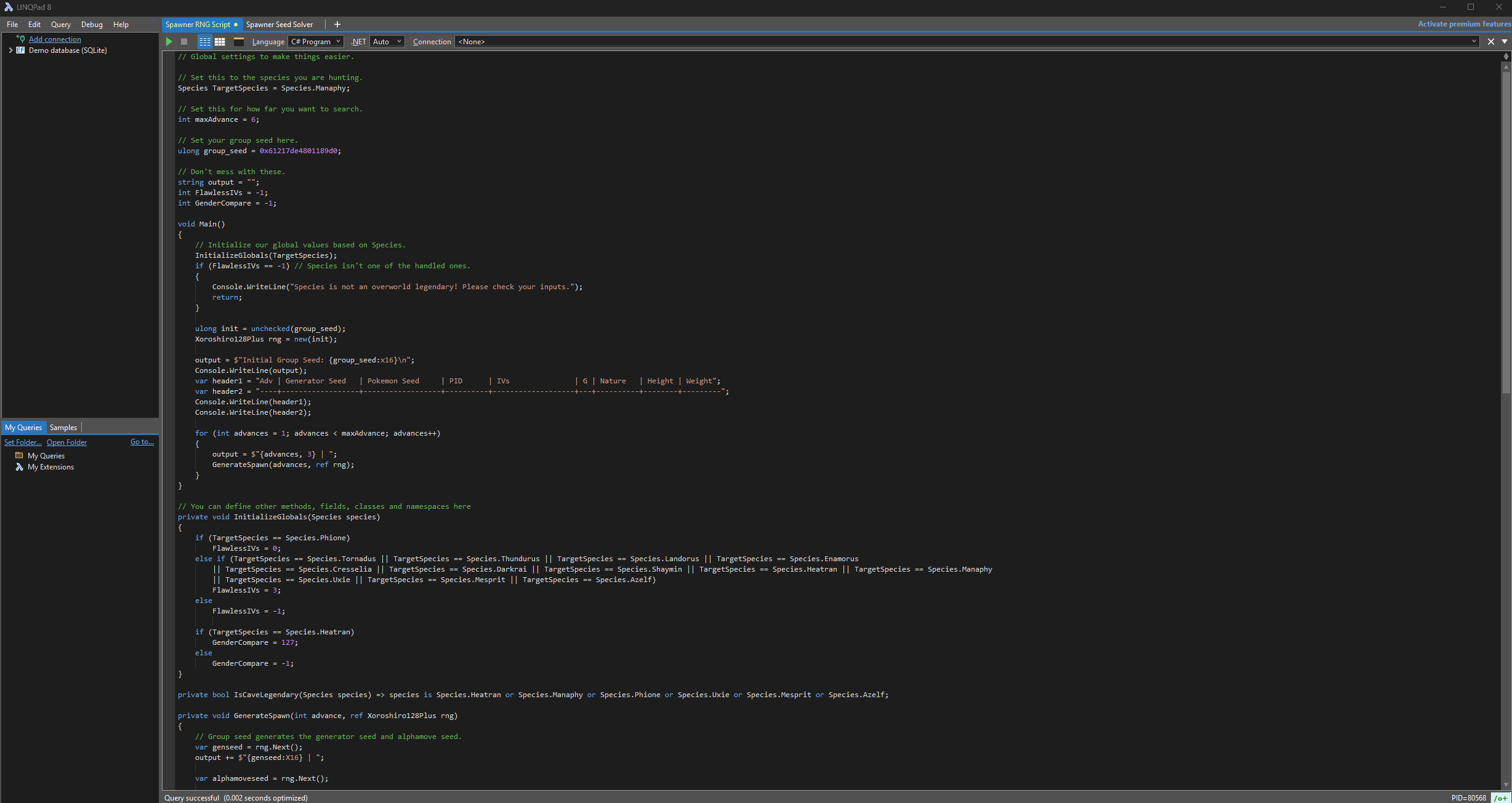
Task: Expand the Demo database (SQLite) node
Action: 10,50
